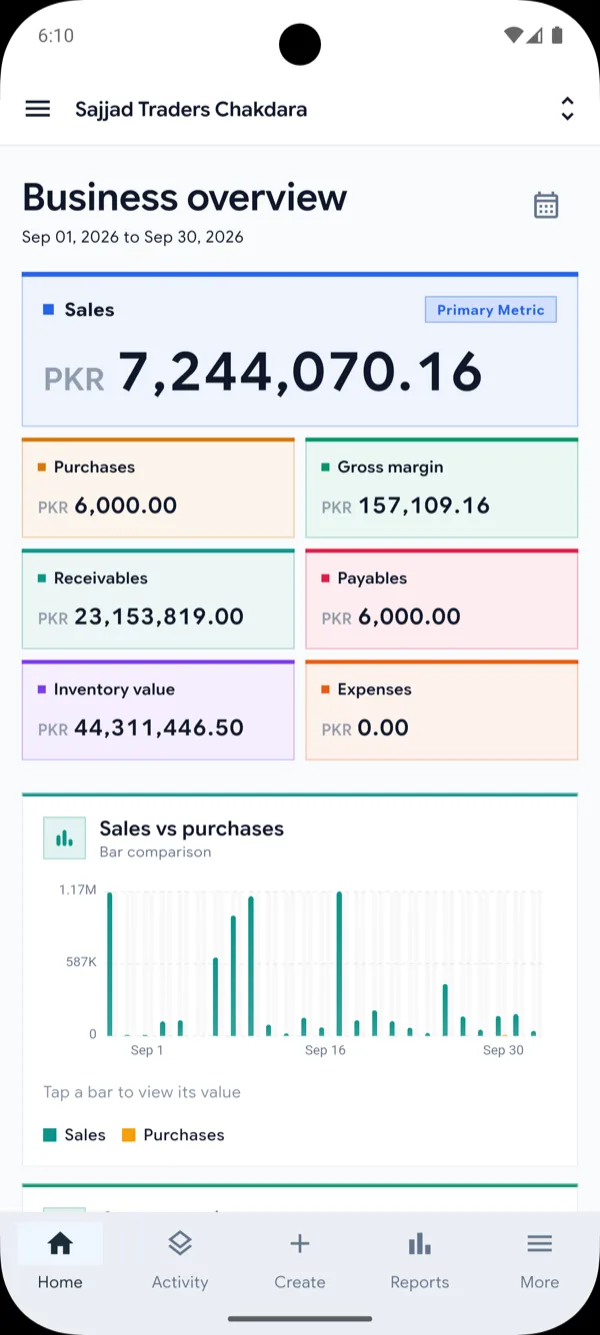The image size is (600, 1335).
Task: Open the calendar date range picker
Action: (x=546, y=205)
